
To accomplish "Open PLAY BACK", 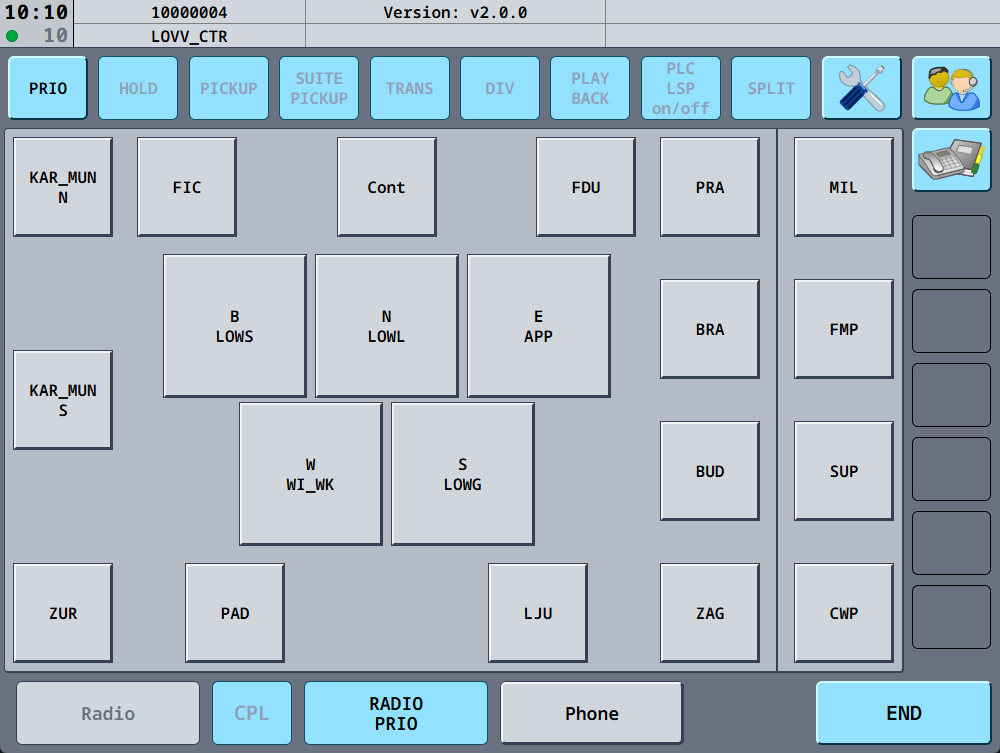I will (590, 87).
